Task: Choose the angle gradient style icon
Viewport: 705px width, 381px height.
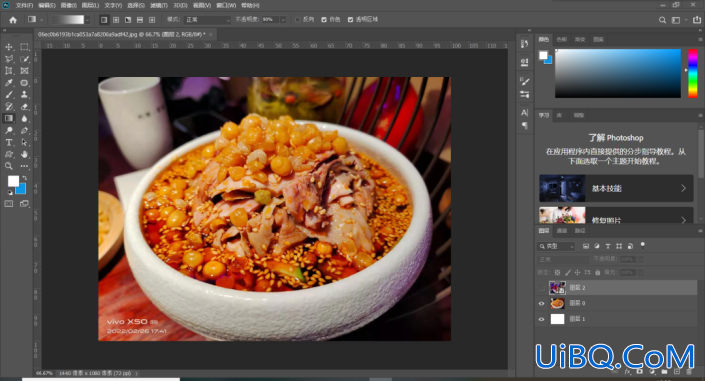Action: tap(128, 20)
